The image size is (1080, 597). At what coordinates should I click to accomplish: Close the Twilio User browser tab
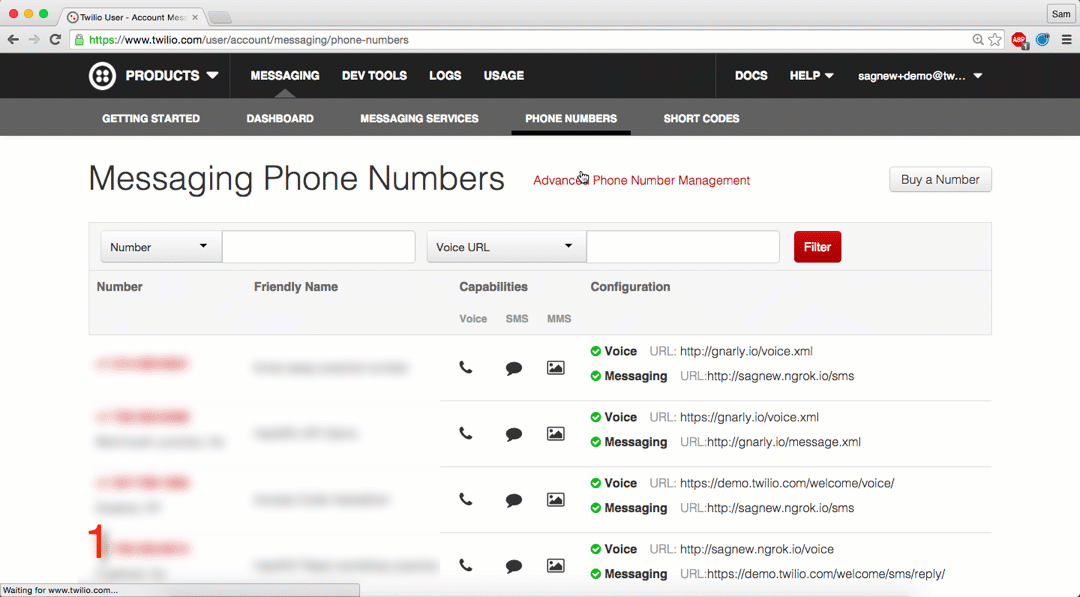coord(195,17)
